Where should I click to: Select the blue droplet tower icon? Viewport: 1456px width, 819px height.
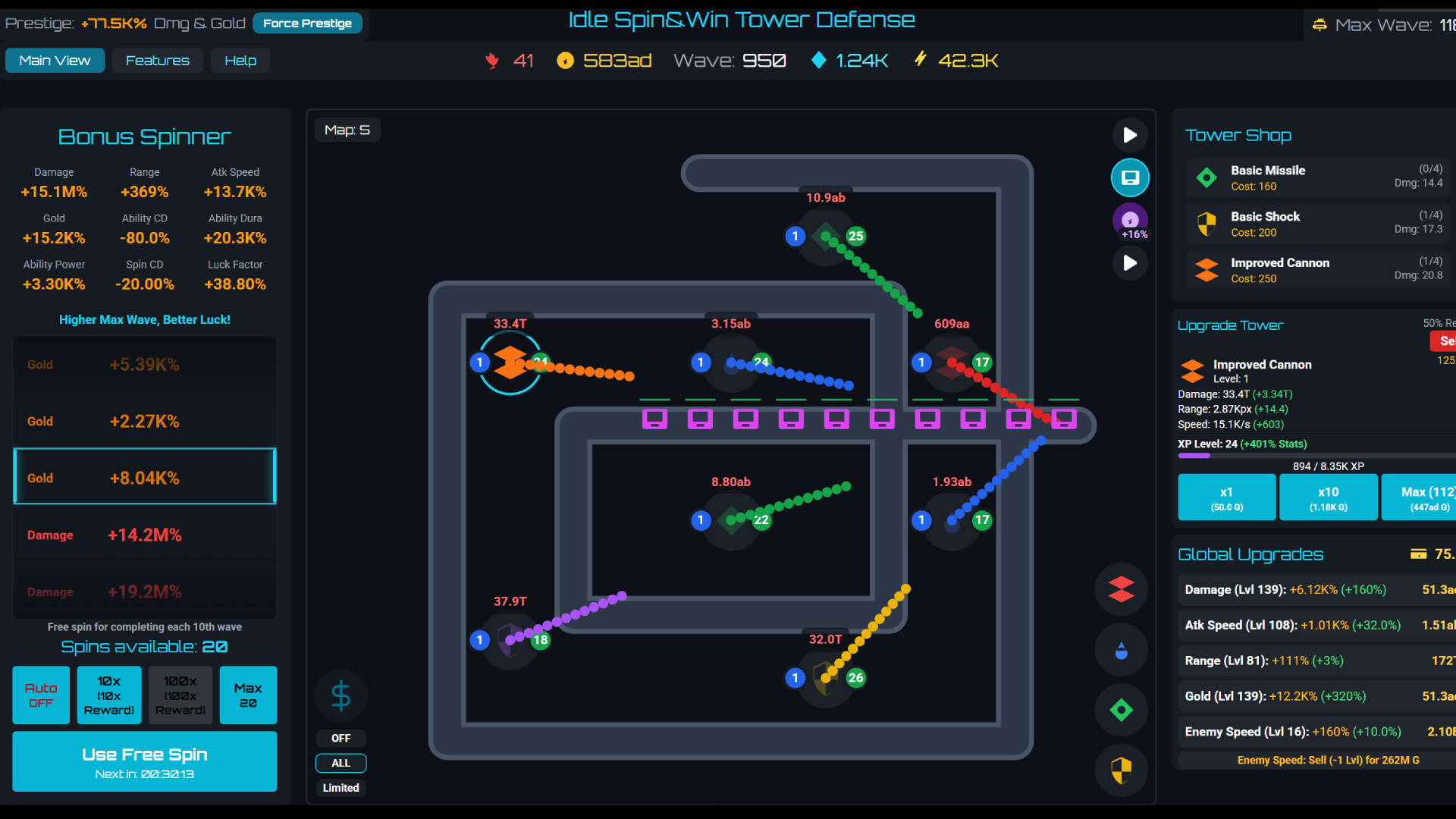tap(1121, 649)
